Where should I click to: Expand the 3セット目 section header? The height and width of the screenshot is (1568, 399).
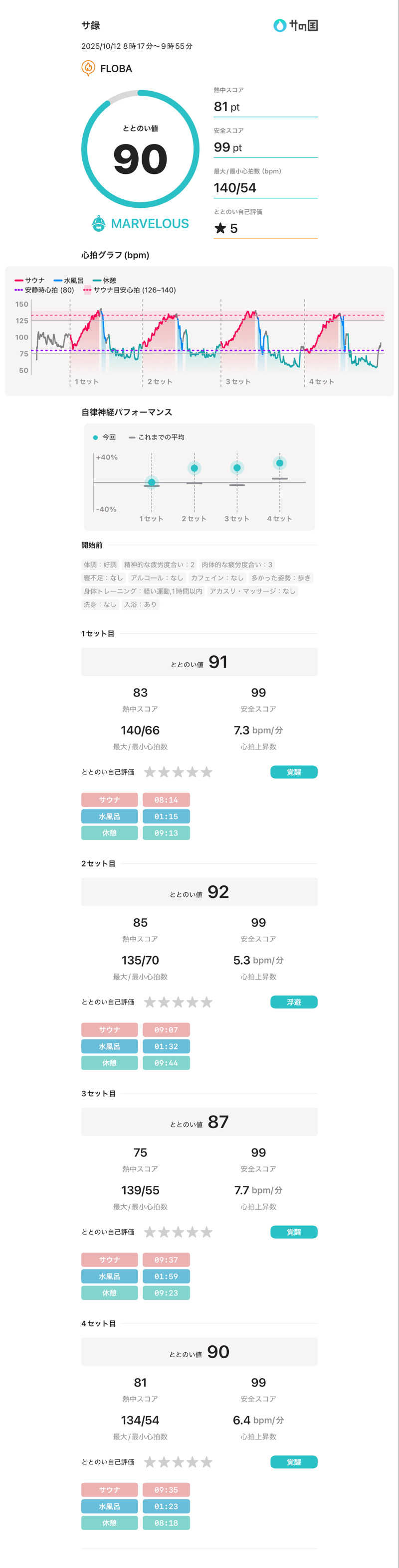[x=98, y=1093]
